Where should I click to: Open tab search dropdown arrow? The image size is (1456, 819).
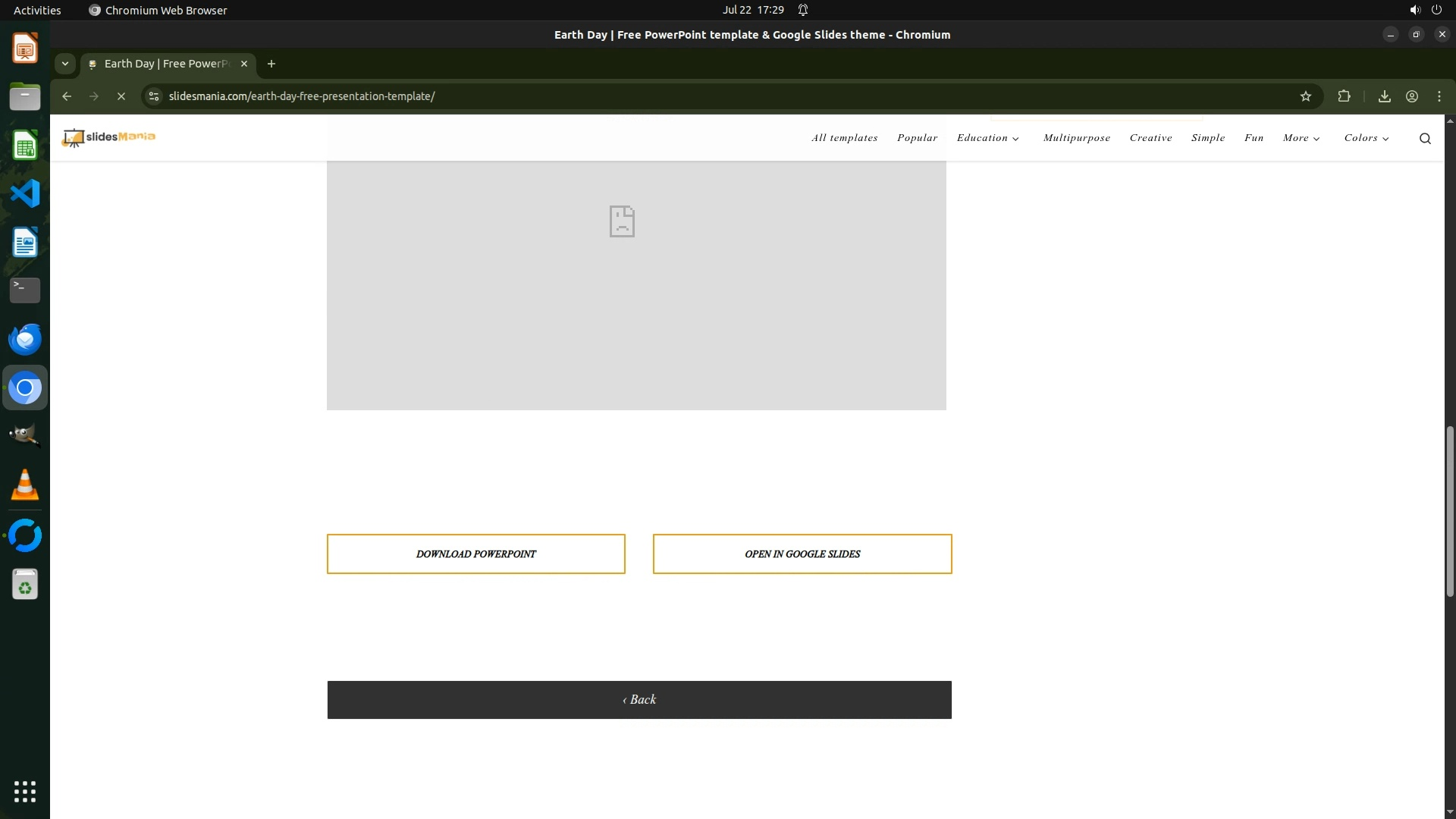pyautogui.click(x=65, y=64)
